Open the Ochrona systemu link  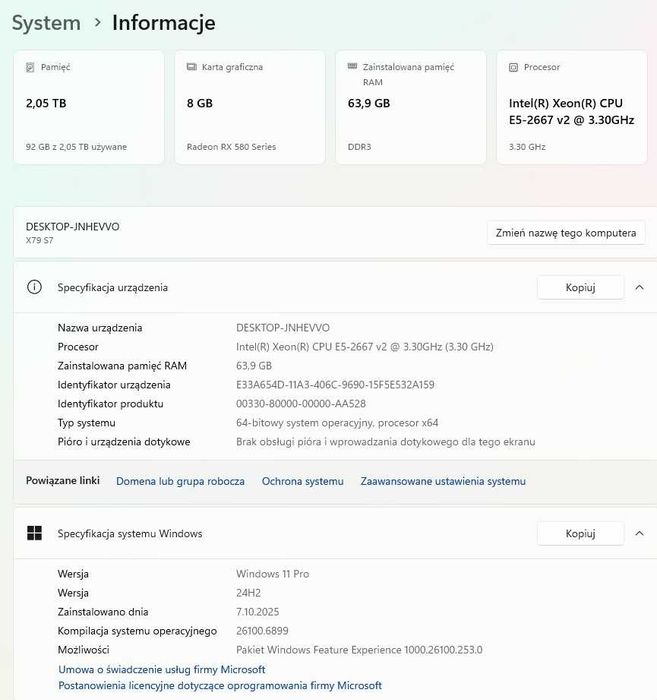pos(302,481)
